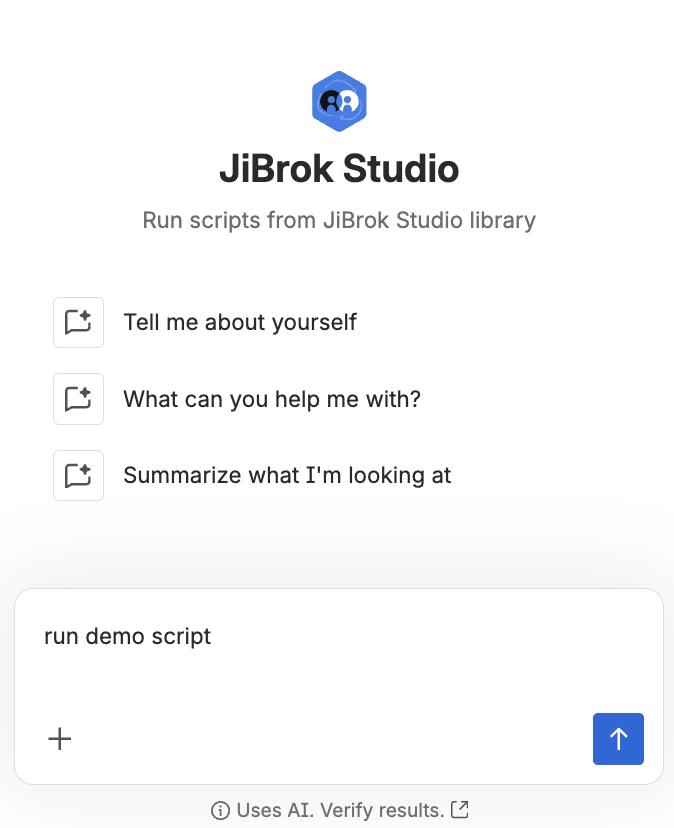The height and width of the screenshot is (828, 674).
Task: Click the word 'demo' in message box
Action: (111, 637)
